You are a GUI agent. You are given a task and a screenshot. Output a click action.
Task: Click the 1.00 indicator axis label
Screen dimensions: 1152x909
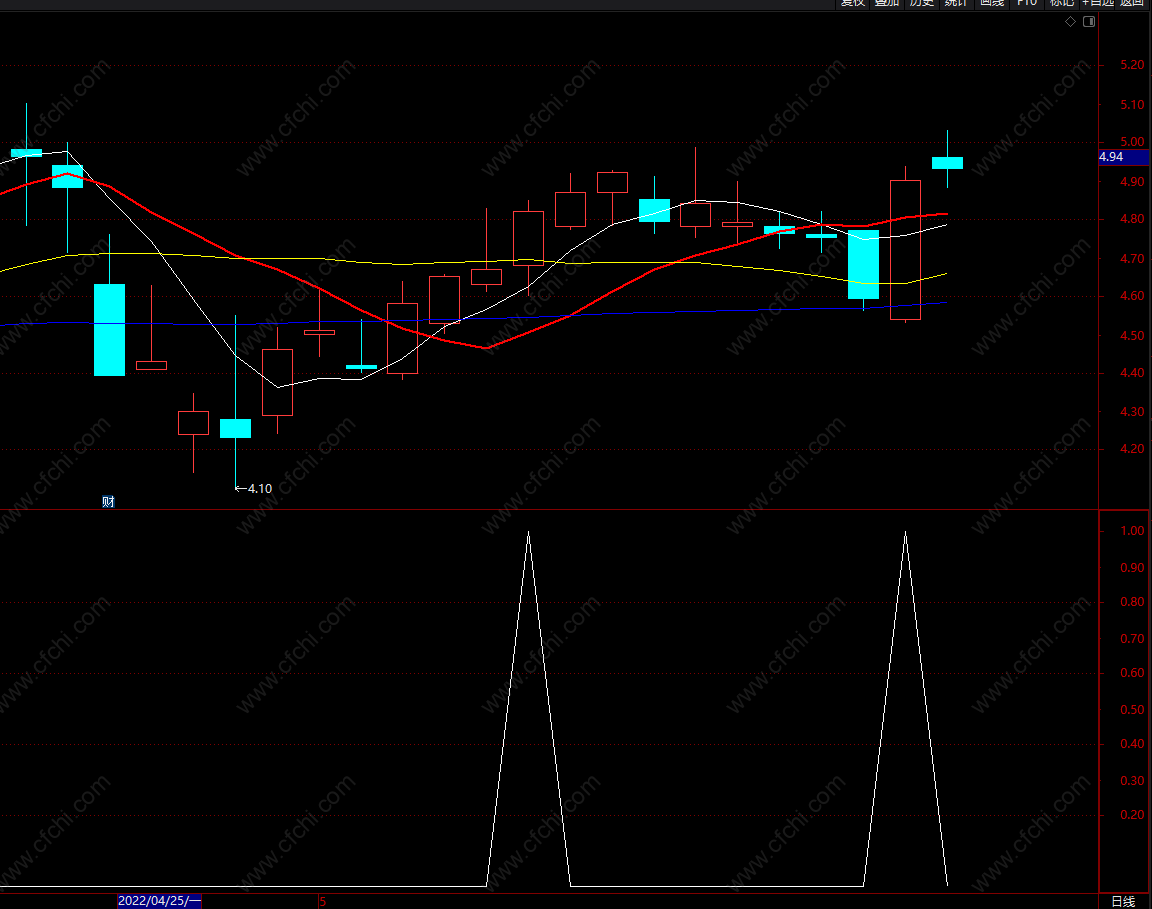[x=1132, y=531]
